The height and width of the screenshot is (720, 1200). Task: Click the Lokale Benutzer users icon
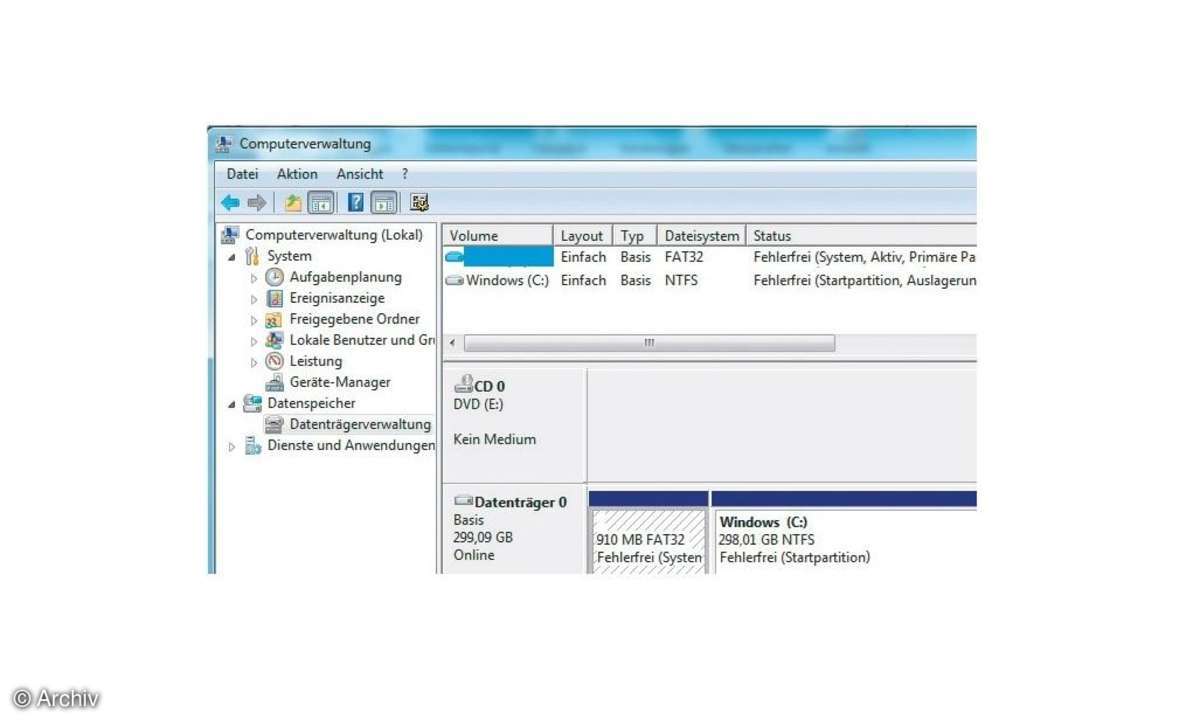tap(274, 341)
